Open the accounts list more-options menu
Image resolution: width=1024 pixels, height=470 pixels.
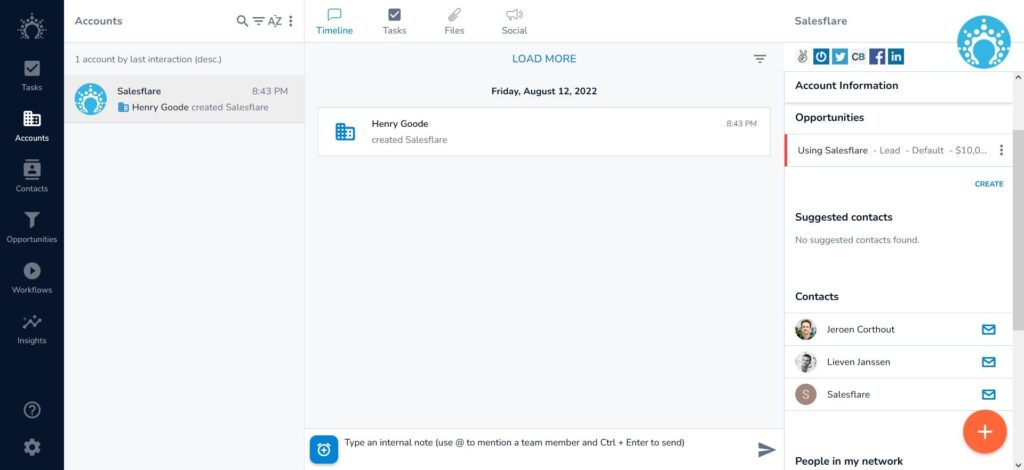tap(291, 21)
